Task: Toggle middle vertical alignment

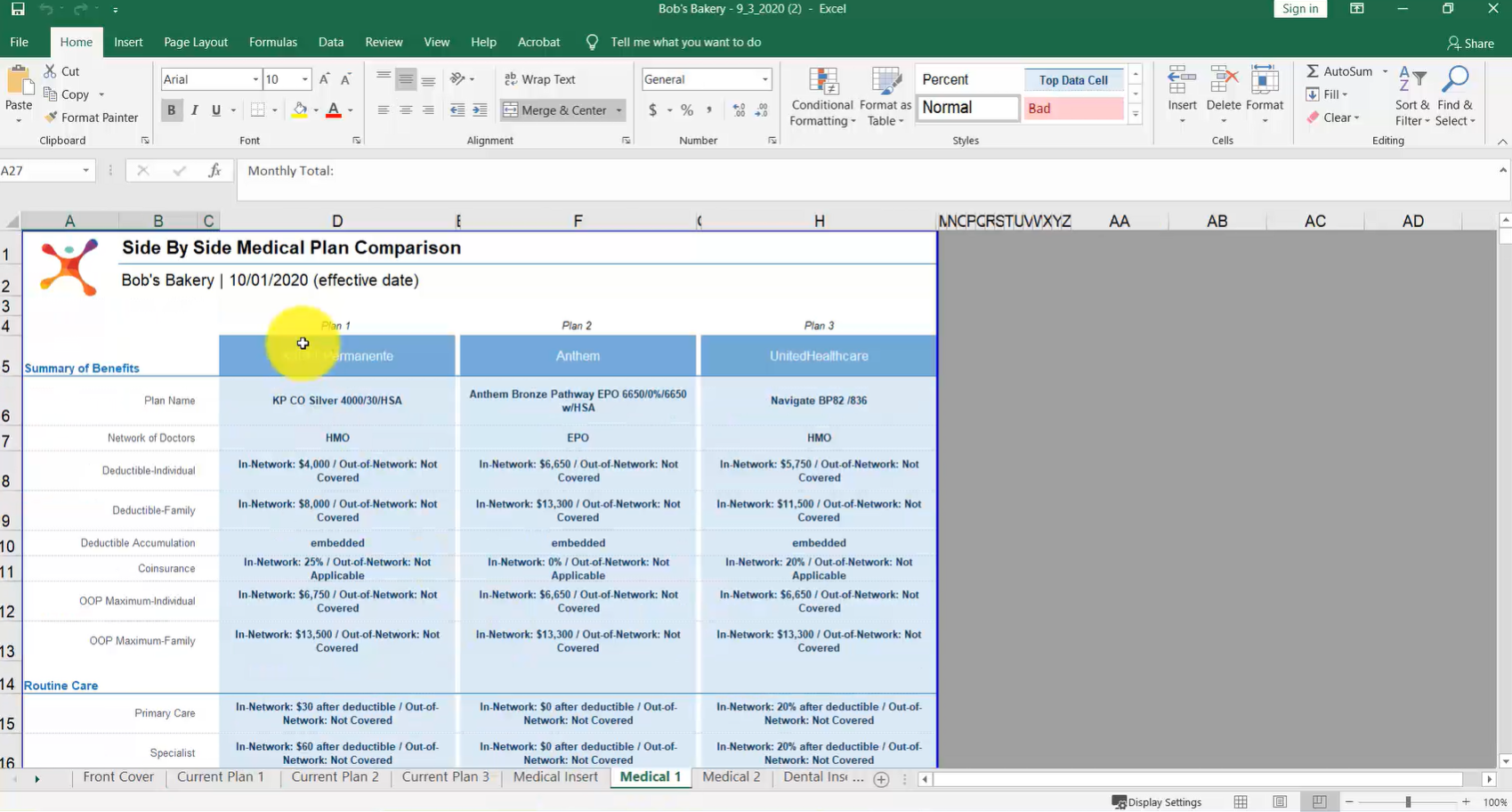Action: 406,79
